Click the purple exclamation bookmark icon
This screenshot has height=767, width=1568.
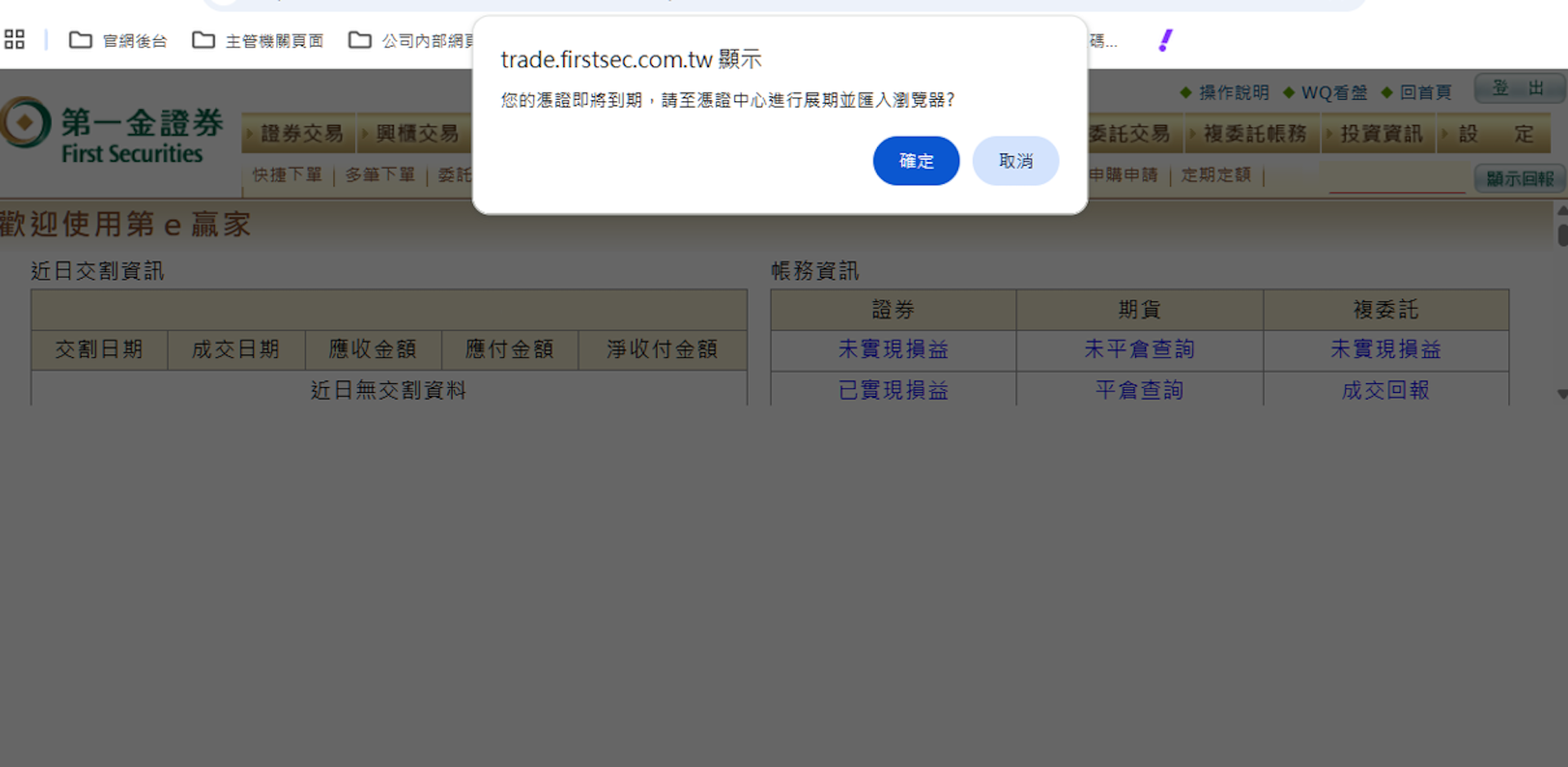click(1165, 40)
